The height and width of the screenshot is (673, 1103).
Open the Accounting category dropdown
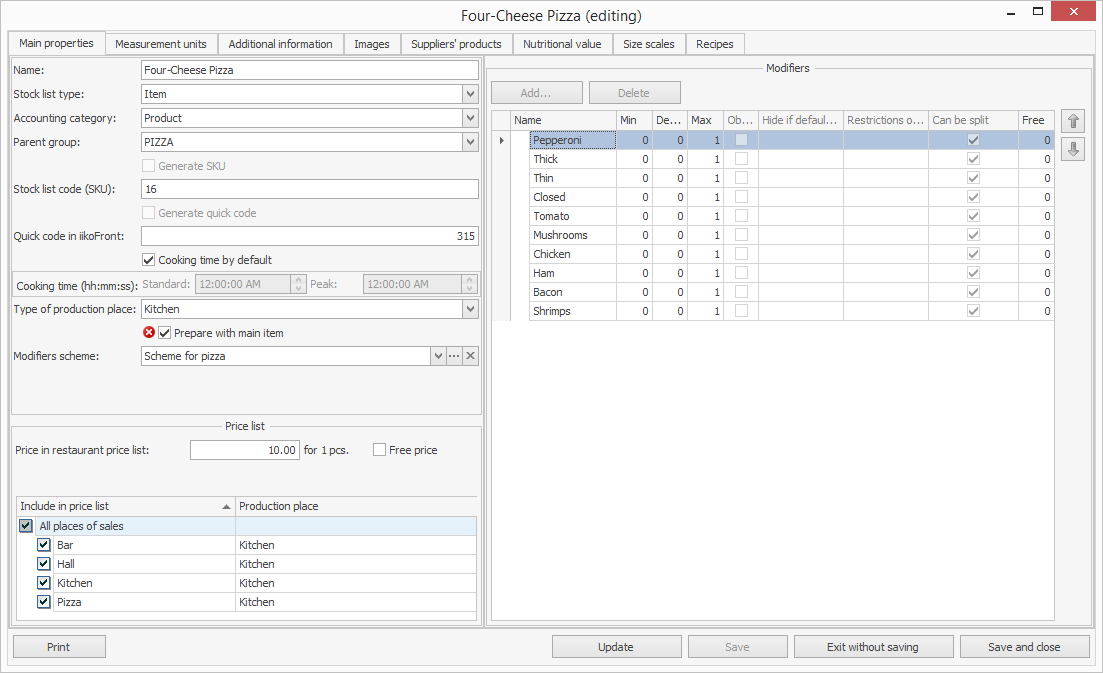click(470, 118)
